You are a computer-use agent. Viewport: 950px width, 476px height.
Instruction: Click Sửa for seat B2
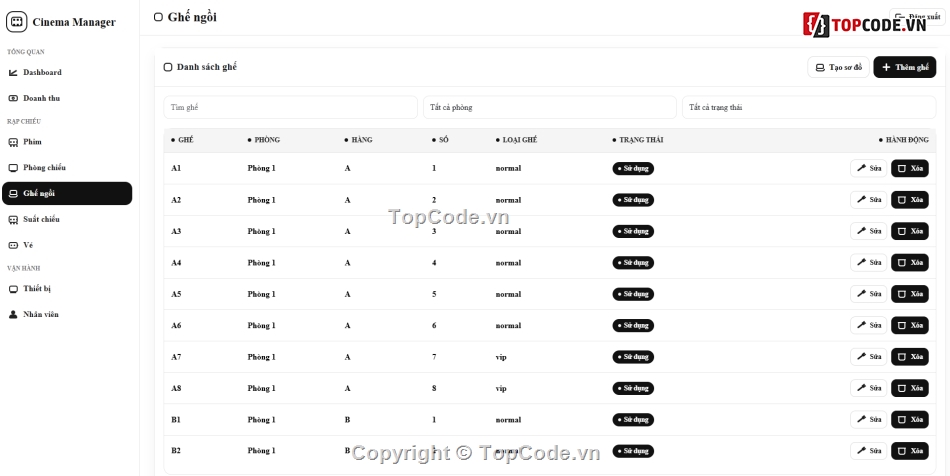868,451
